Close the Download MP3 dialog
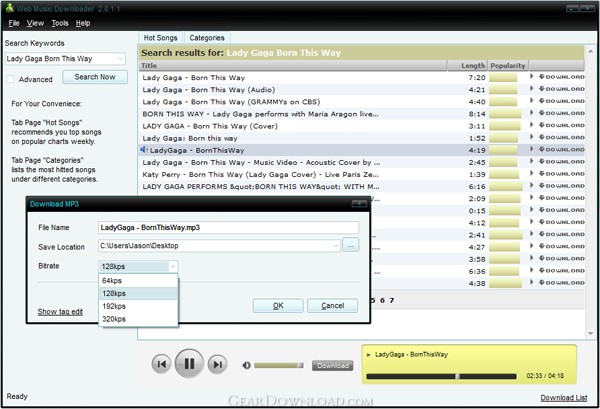600x409 pixels. 359,204
